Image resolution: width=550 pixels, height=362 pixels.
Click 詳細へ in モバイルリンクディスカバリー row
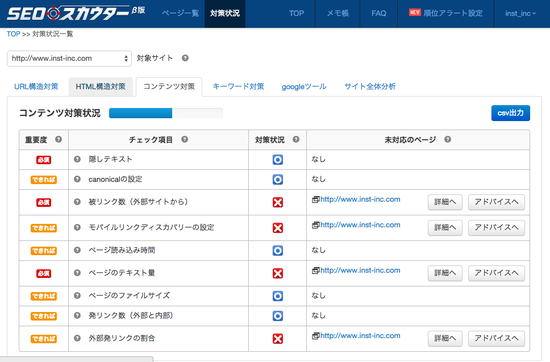[x=445, y=228]
